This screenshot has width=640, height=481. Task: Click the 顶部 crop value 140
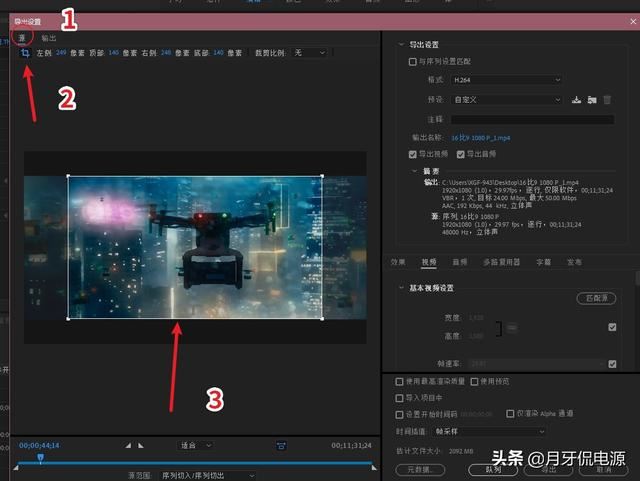click(x=114, y=53)
